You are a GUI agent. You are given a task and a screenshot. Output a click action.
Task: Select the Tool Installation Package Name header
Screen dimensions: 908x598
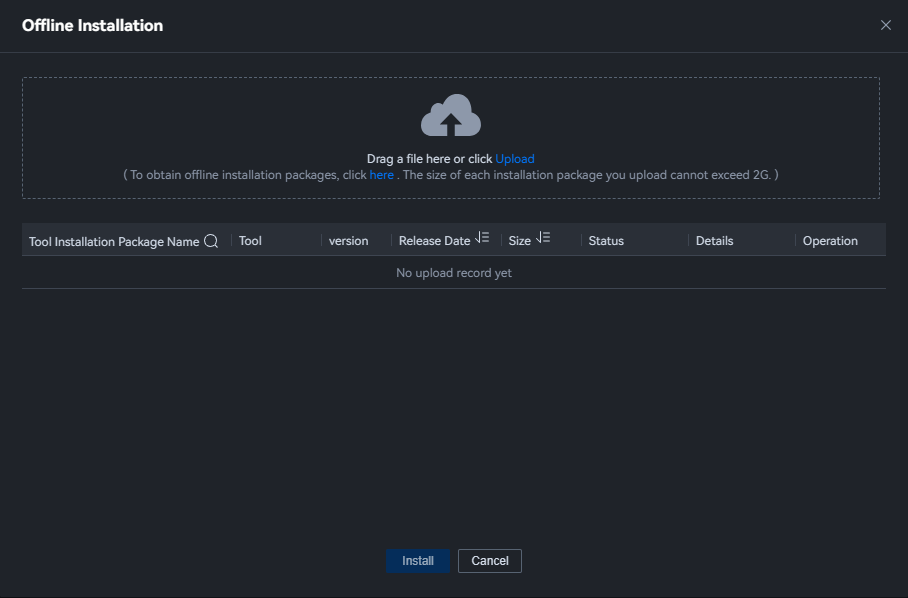(x=114, y=241)
